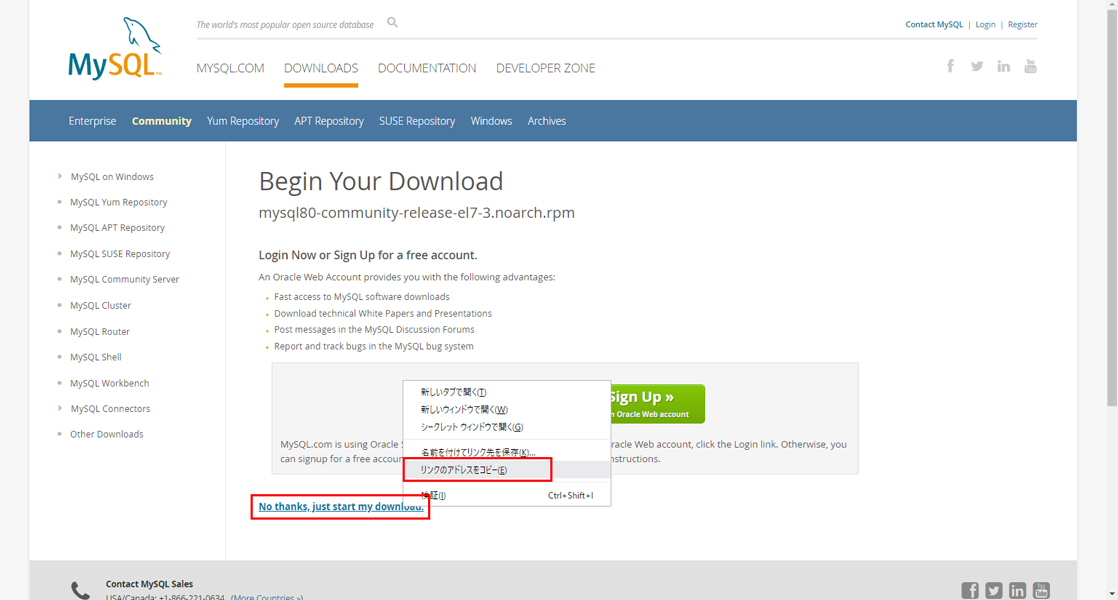
Task: Open MySQL Shell sidebar link
Action: tap(96, 357)
